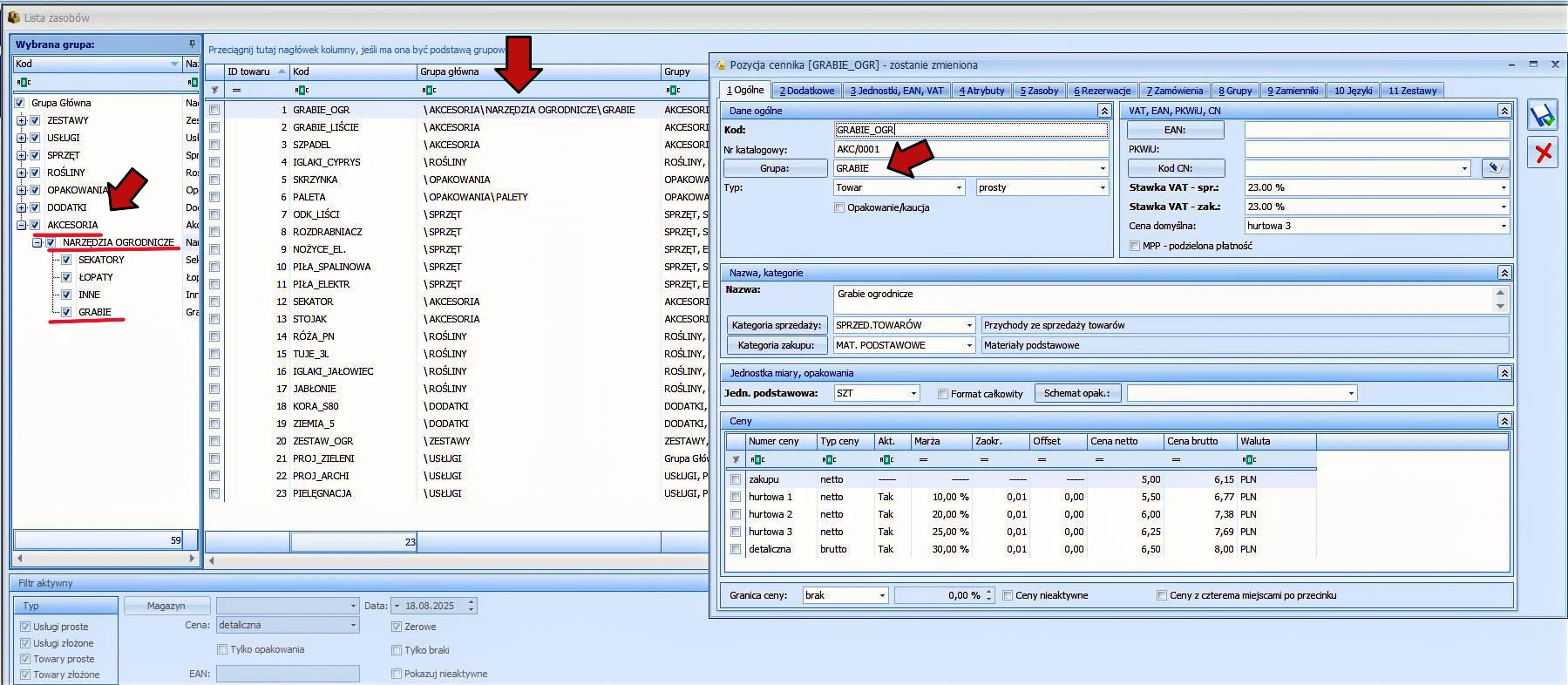Click the Kategoria sprzedaży: button

click(777, 325)
